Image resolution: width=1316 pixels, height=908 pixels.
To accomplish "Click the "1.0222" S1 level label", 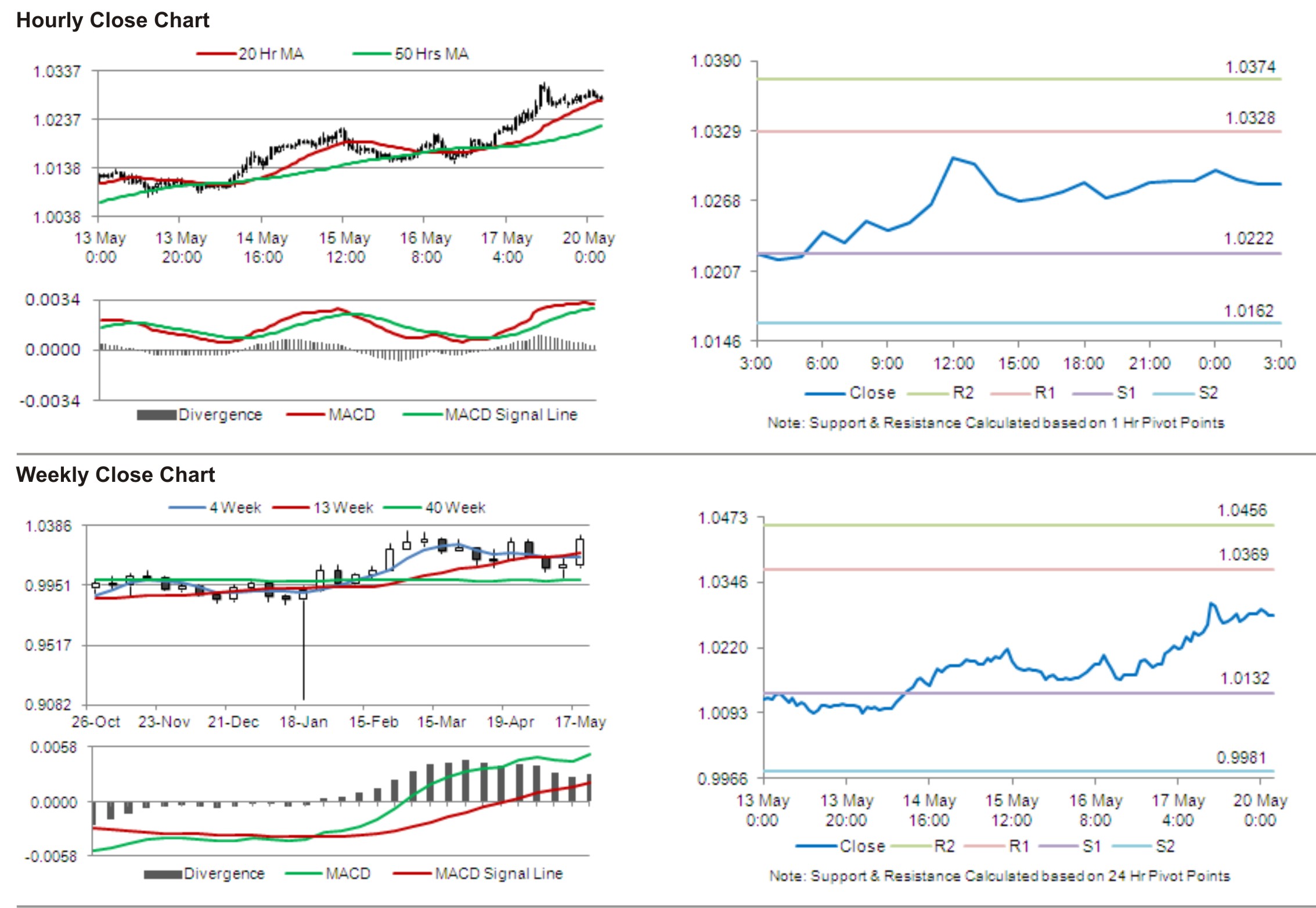I will (1249, 239).
